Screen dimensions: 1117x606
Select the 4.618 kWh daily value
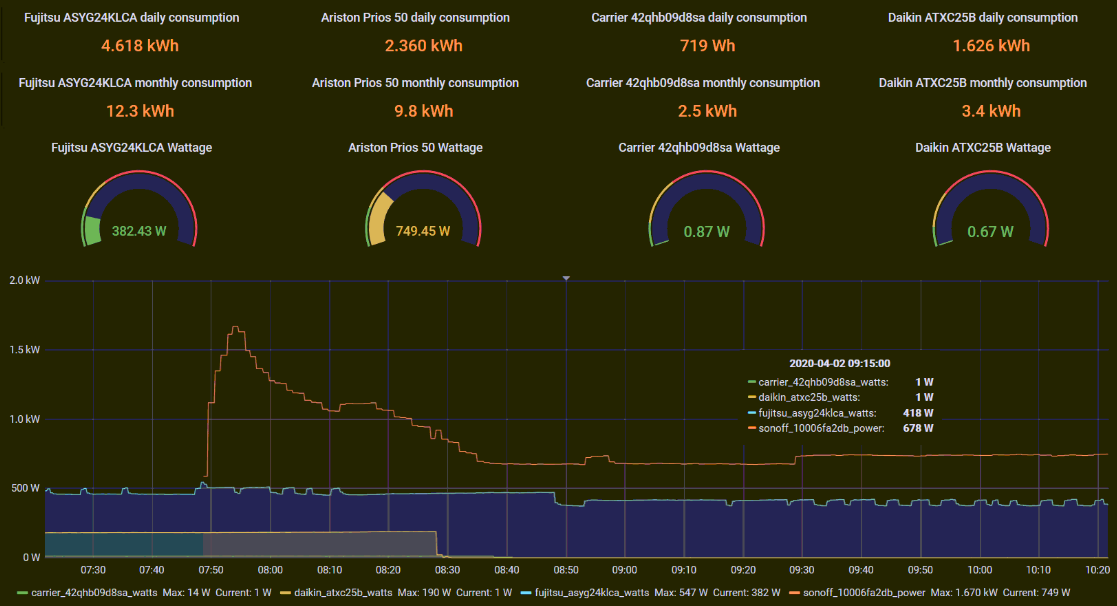coord(140,46)
